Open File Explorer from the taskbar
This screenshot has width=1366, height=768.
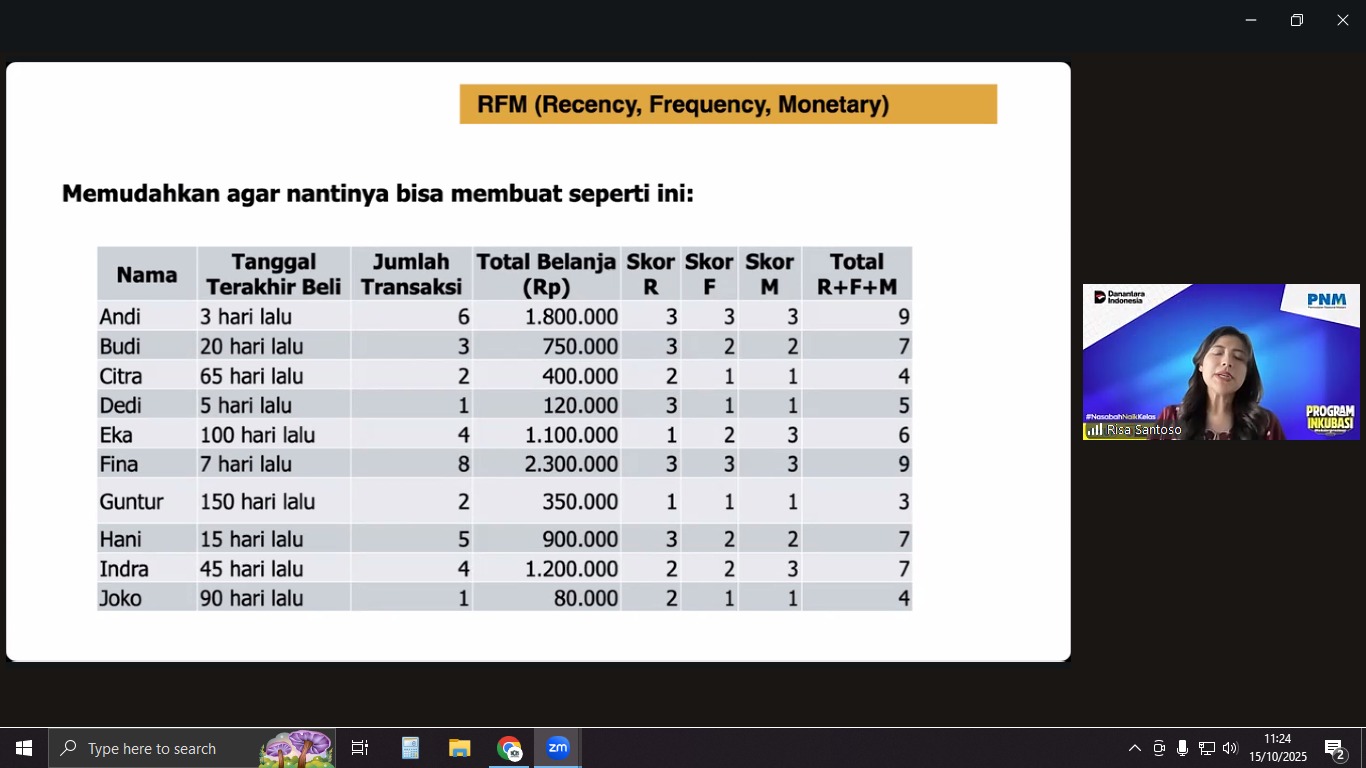pyautogui.click(x=459, y=748)
